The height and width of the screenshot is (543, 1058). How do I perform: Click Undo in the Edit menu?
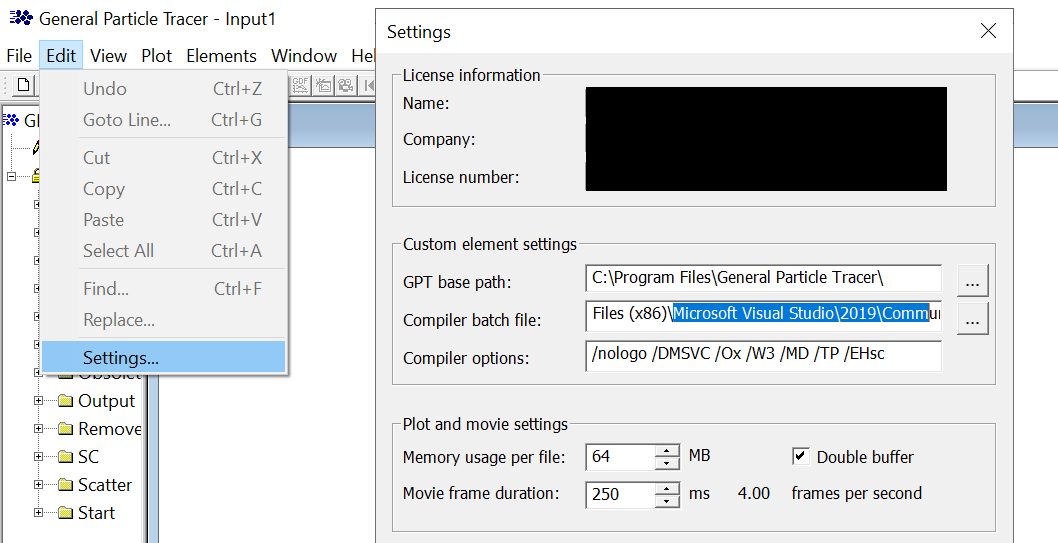[x=163, y=88]
